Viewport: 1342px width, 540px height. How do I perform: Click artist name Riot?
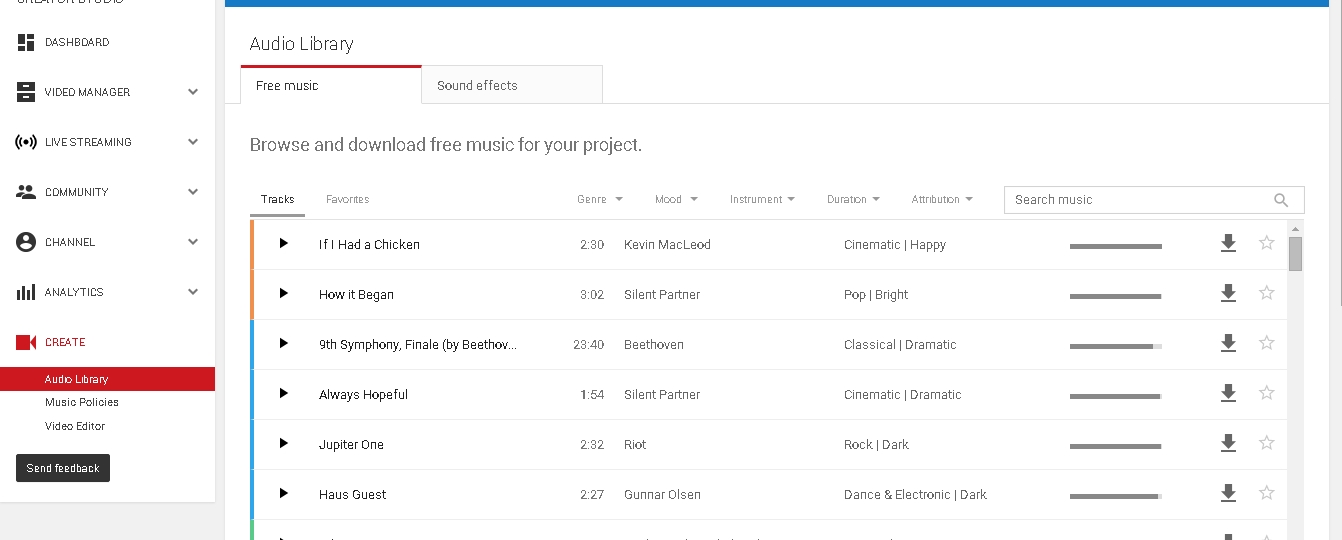point(635,444)
